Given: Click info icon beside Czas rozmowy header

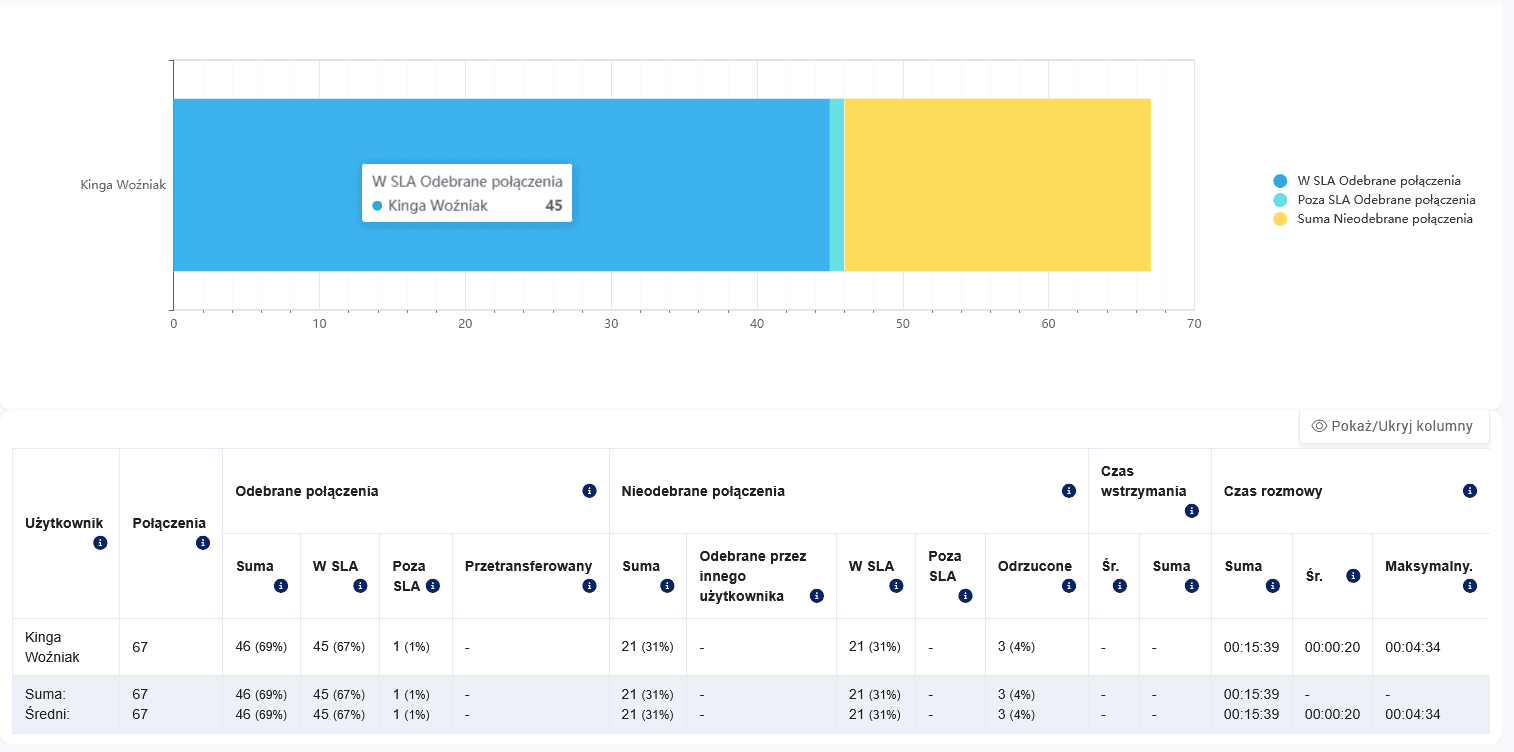Looking at the screenshot, I should (x=1469, y=491).
